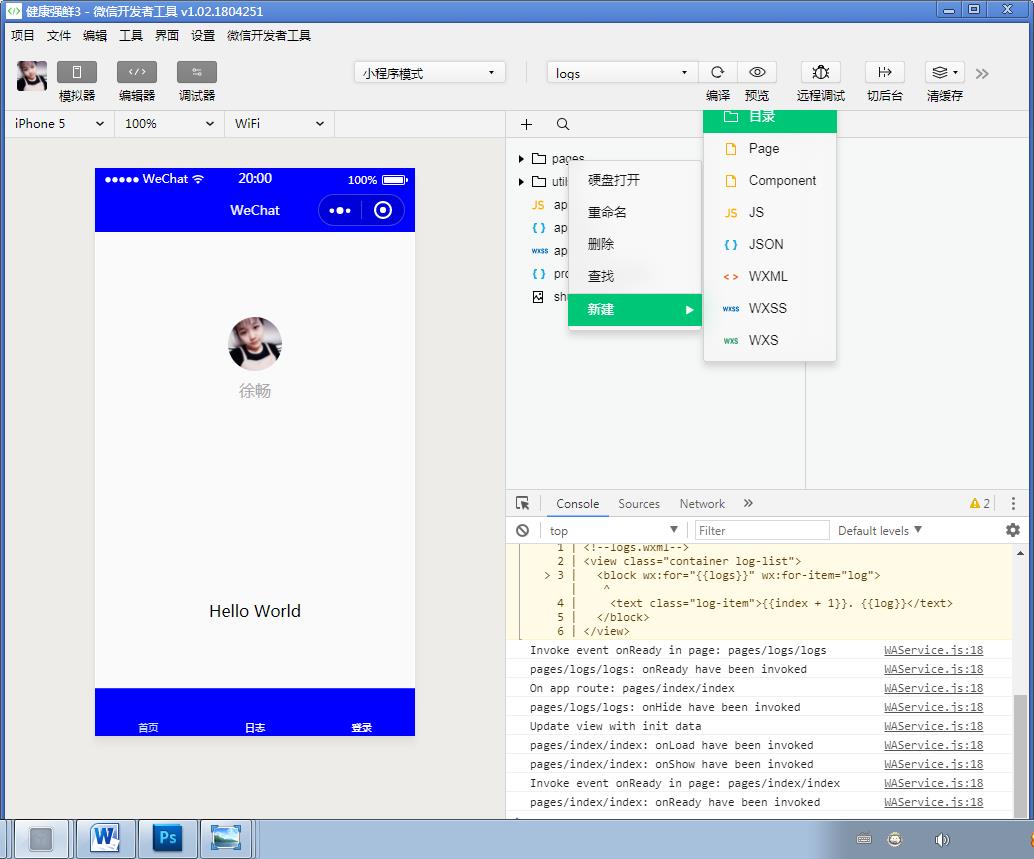Open the 100% zoom dropdown
The height and width of the screenshot is (859, 1034).
point(169,124)
